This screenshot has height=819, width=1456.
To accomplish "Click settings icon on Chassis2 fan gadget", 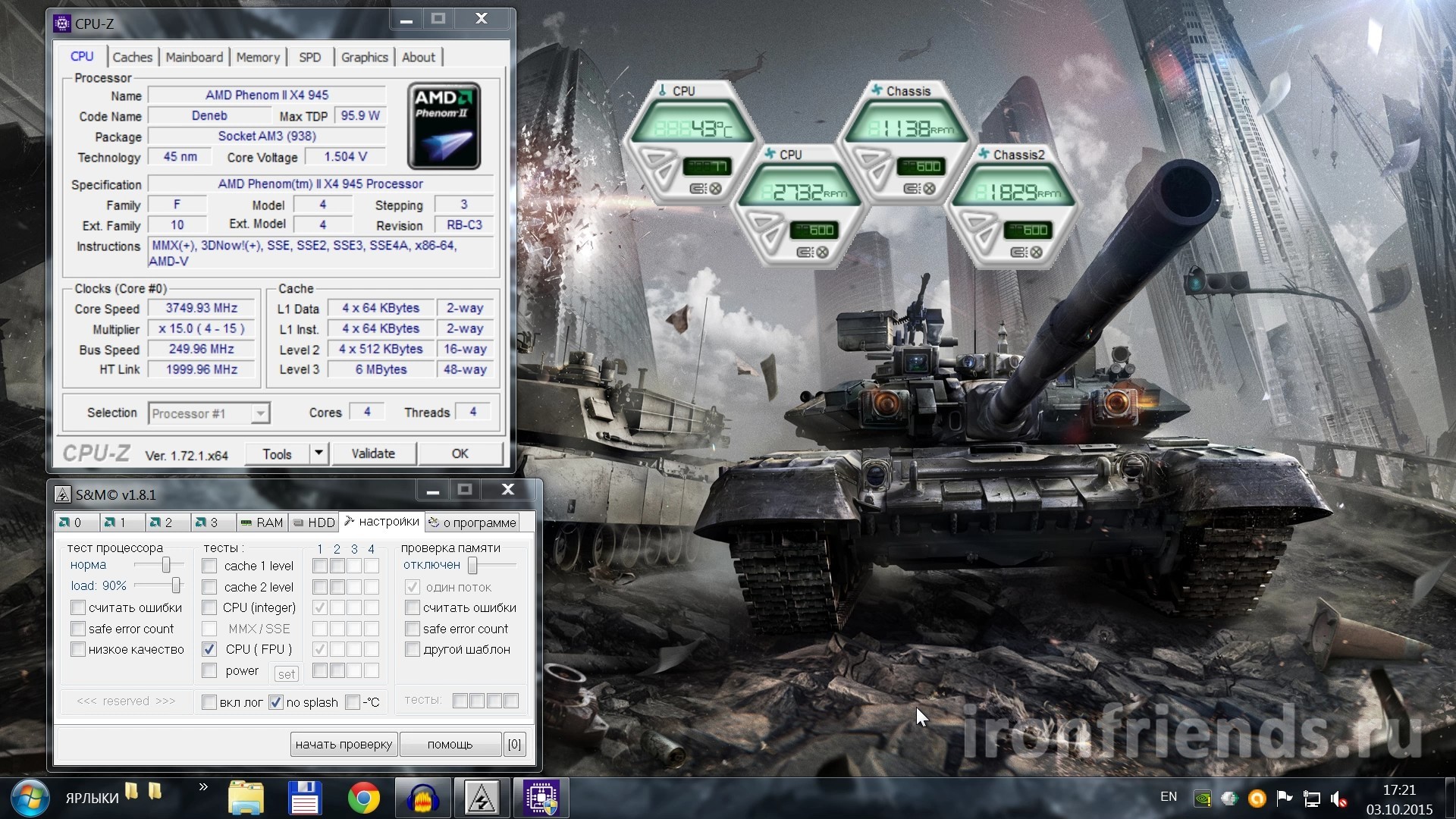I will point(1019,253).
